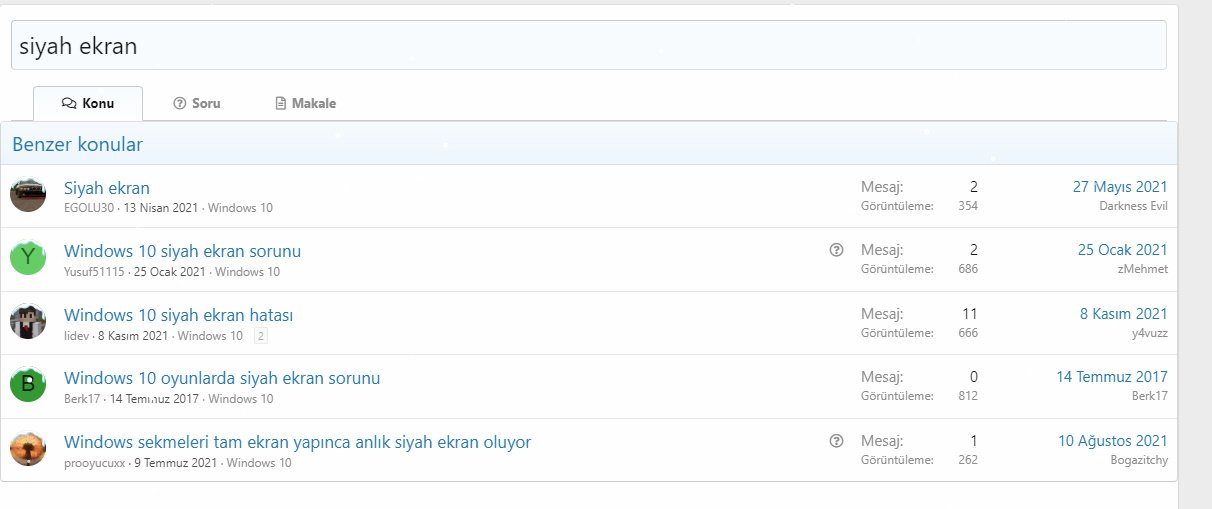
Task: Open "Windows 10 oyunlarda siyah ekran sorunu" thread
Action: (222, 378)
